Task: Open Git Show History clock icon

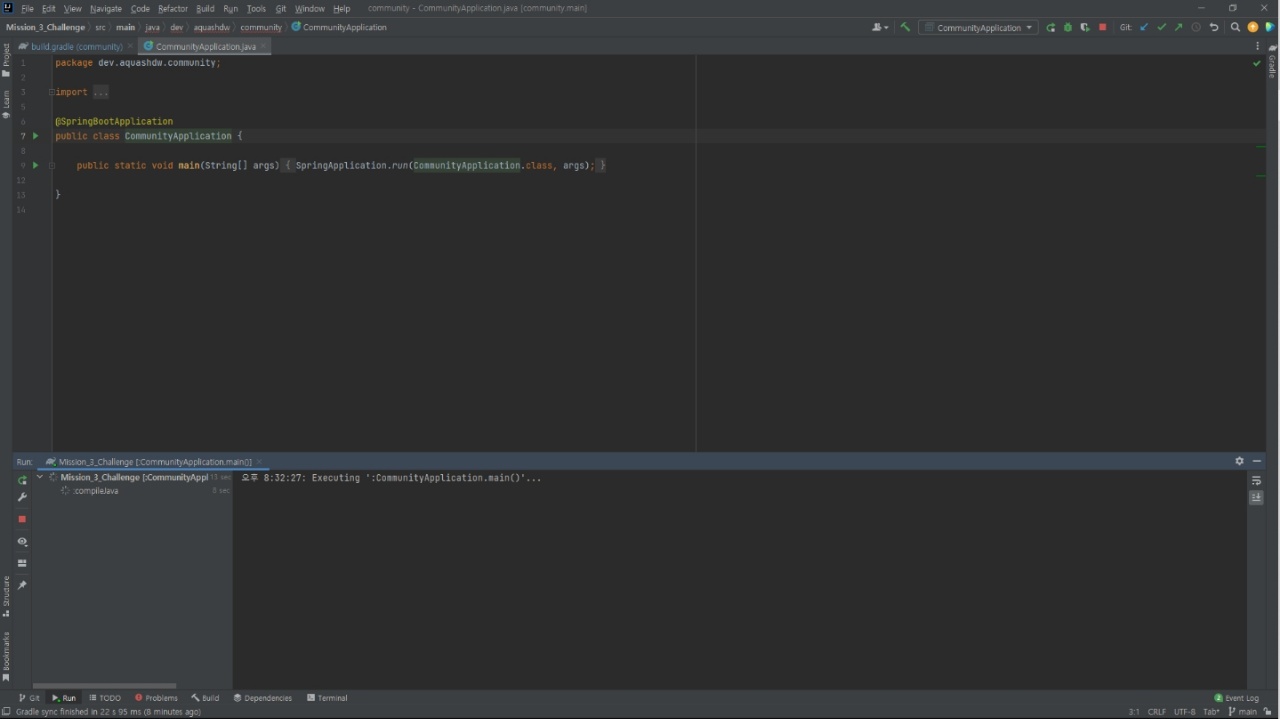Action: click(x=1196, y=27)
